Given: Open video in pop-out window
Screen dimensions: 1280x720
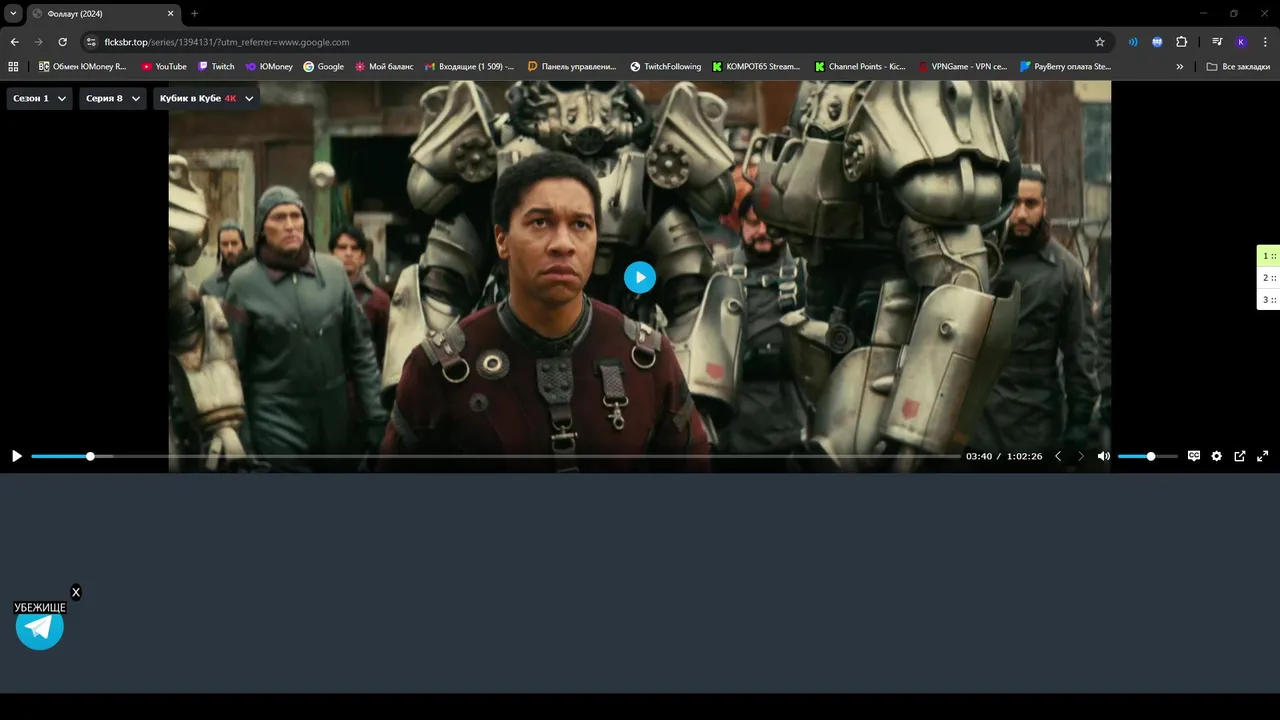Looking at the screenshot, I should click(x=1239, y=456).
